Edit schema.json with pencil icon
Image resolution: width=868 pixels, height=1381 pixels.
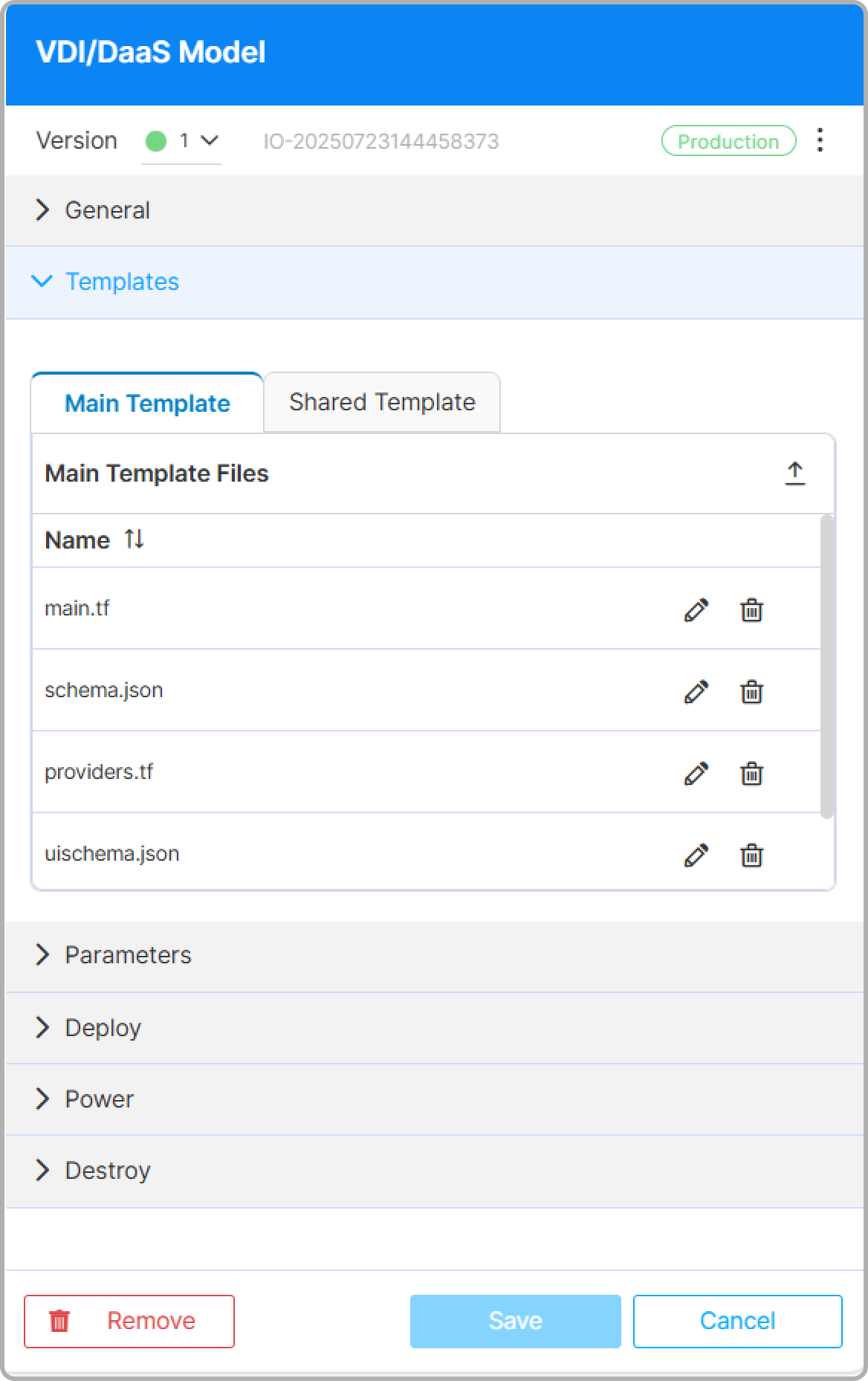point(696,692)
